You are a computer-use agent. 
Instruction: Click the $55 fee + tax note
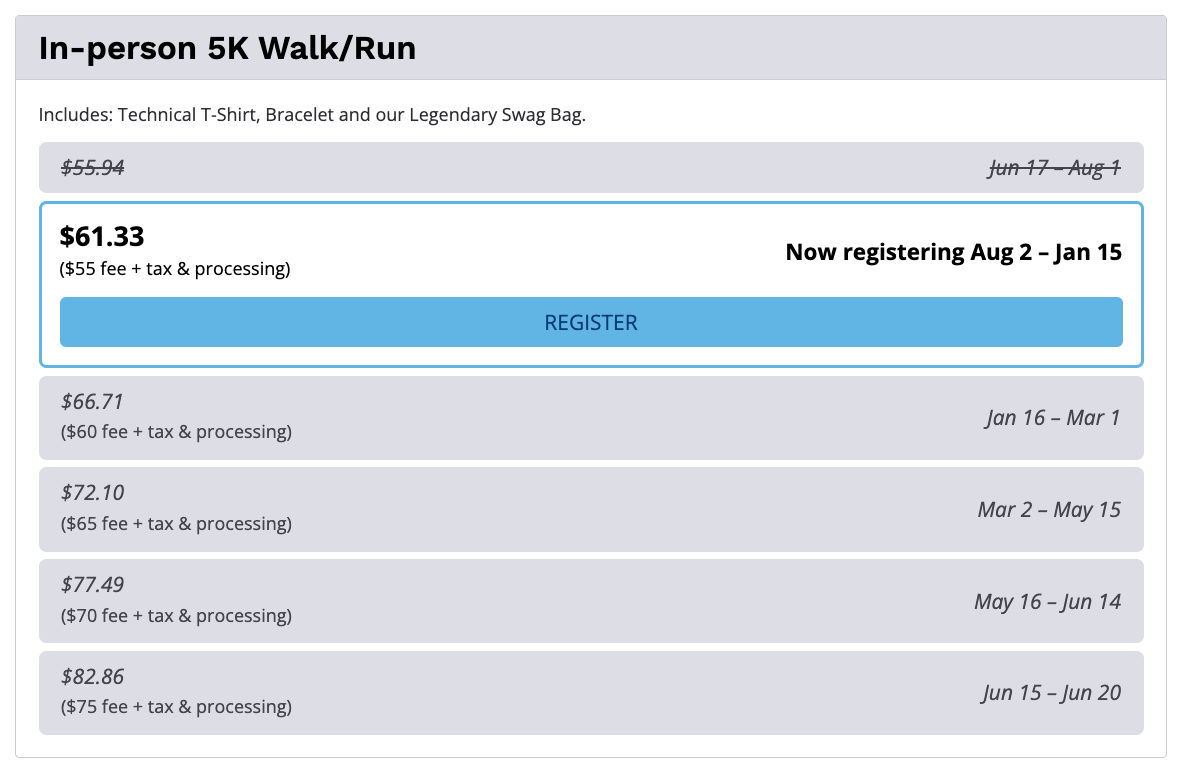pyautogui.click(x=175, y=269)
